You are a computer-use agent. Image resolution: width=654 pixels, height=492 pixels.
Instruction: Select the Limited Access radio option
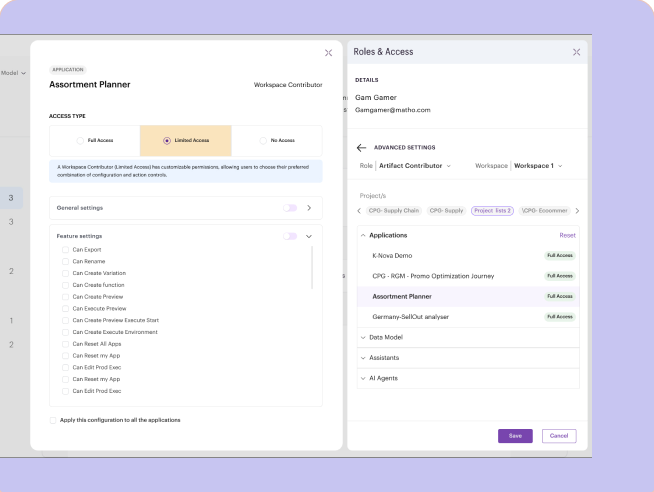(x=167, y=141)
